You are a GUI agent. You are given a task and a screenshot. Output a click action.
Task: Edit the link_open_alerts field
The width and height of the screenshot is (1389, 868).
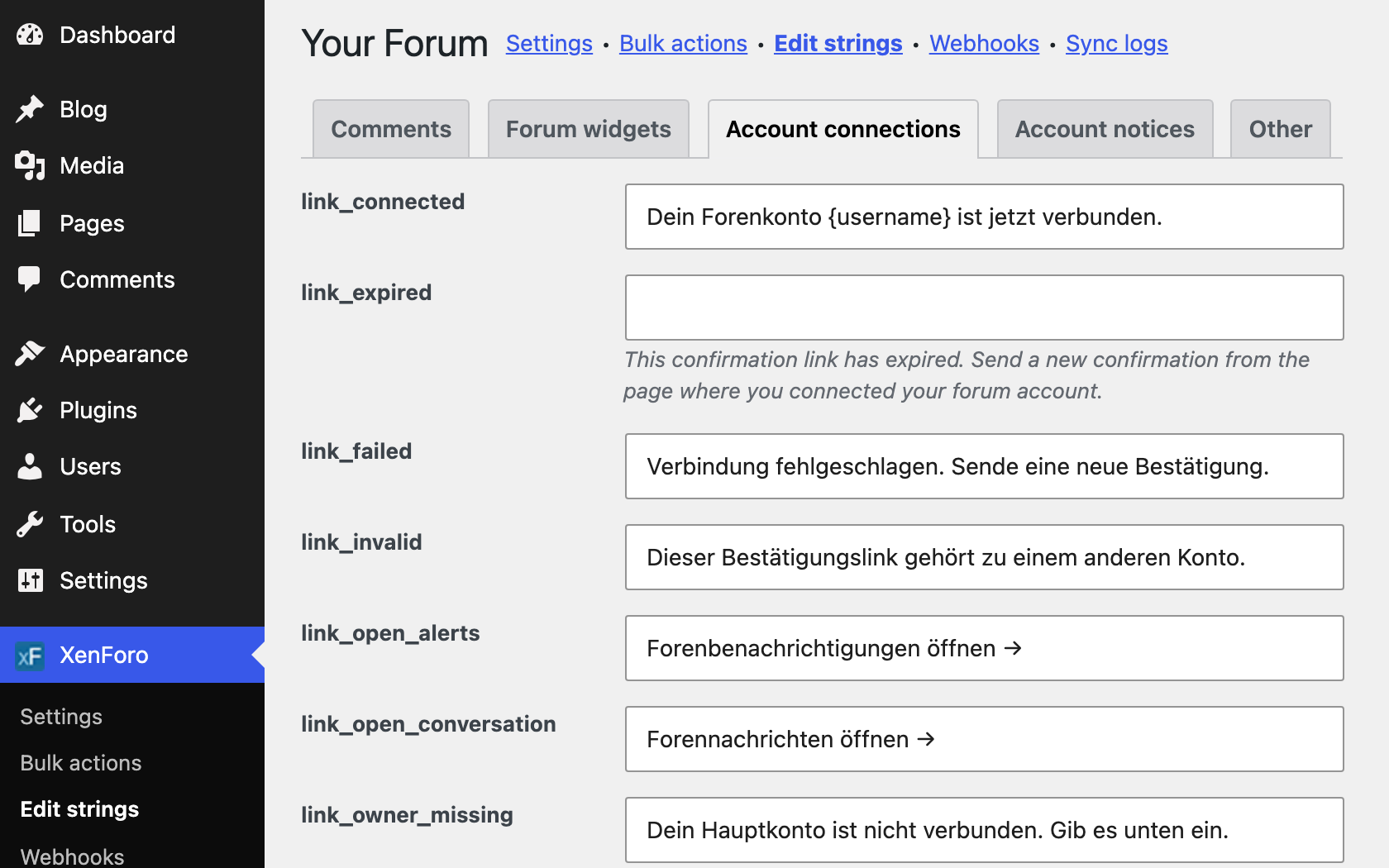pyautogui.click(x=985, y=648)
